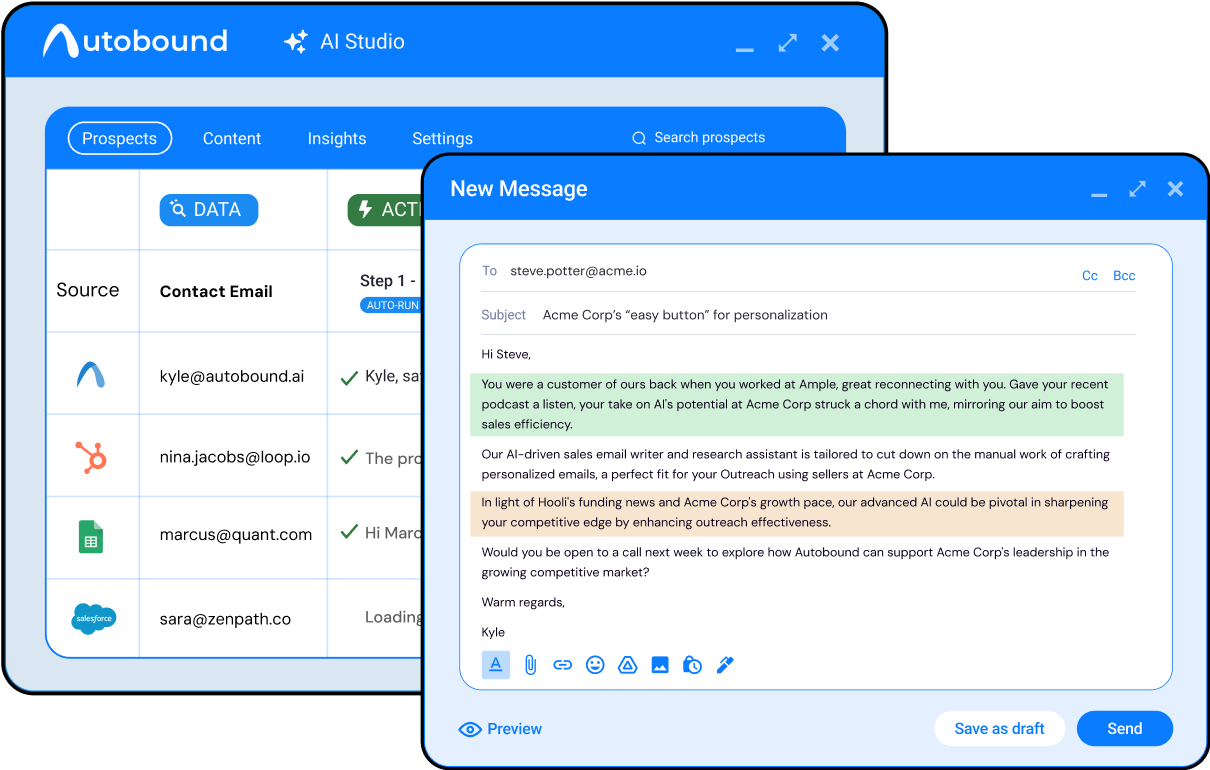Add Bcc recipients
Image resolution: width=1210 pixels, height=770 pixels.
click(1124, 276)
